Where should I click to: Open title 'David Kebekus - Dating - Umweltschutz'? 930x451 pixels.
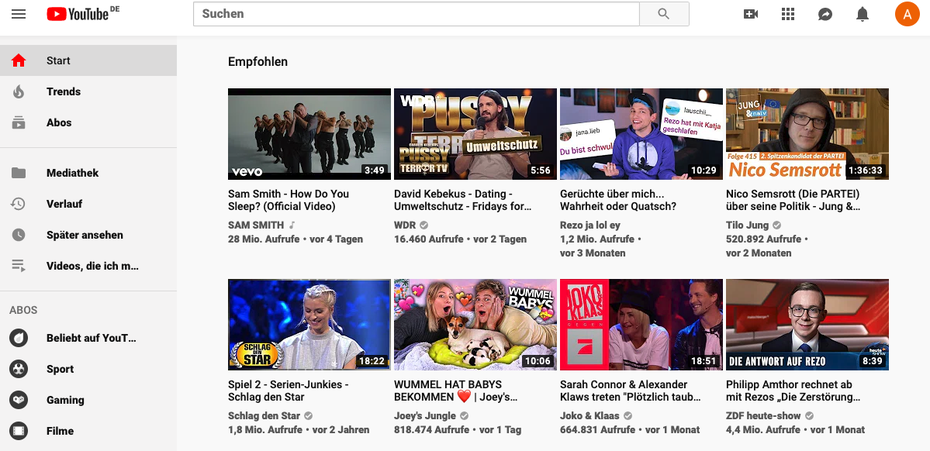tap(463, 201)
